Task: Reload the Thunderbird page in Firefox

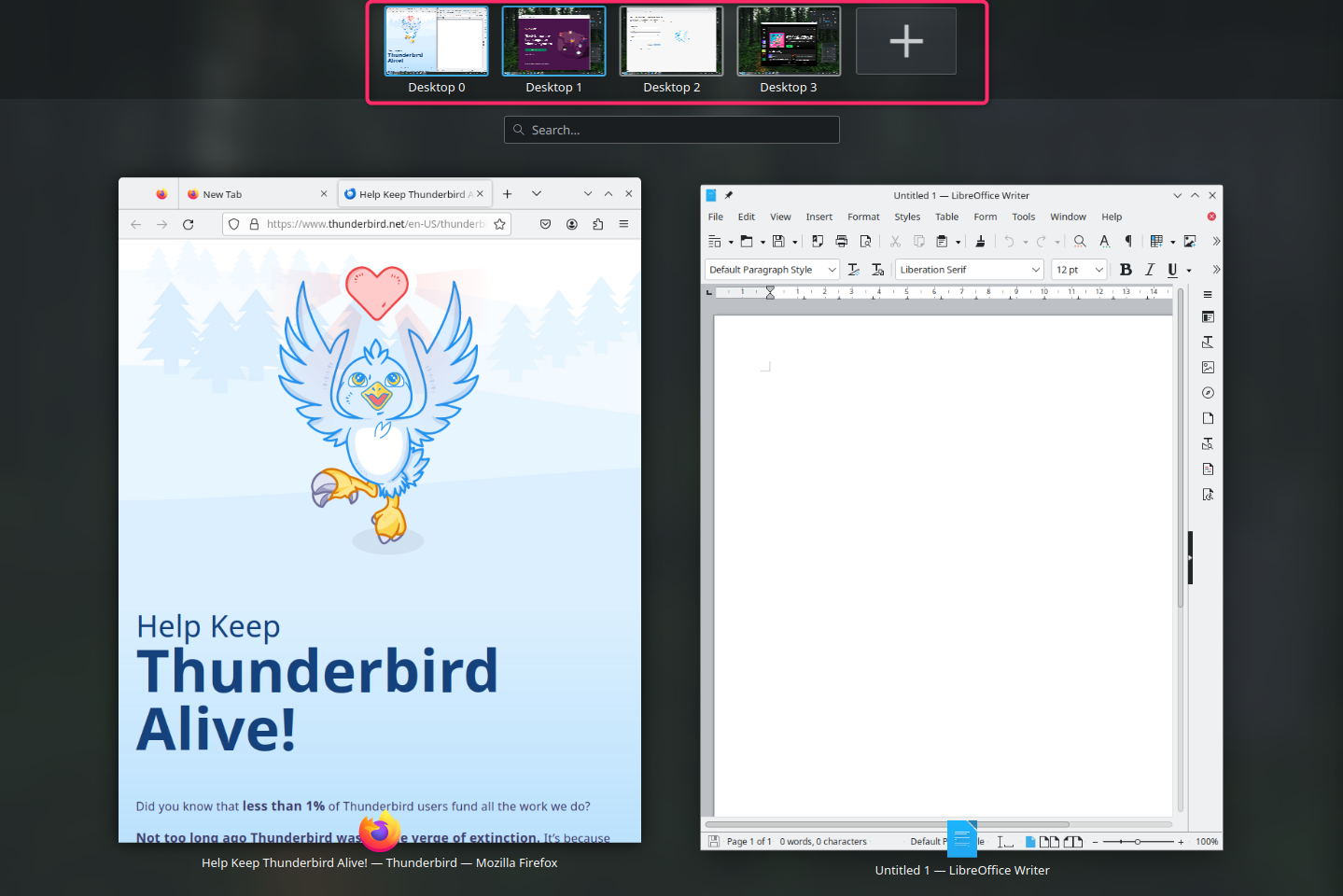Action: [189, 224]
